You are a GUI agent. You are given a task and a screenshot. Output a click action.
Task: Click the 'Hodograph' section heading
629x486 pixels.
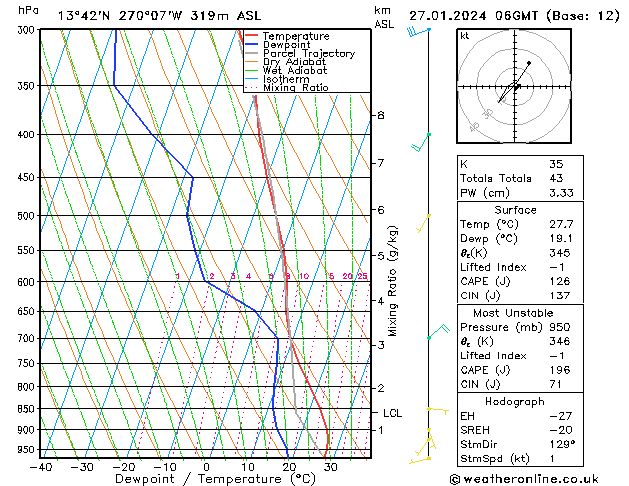(515, 401)
